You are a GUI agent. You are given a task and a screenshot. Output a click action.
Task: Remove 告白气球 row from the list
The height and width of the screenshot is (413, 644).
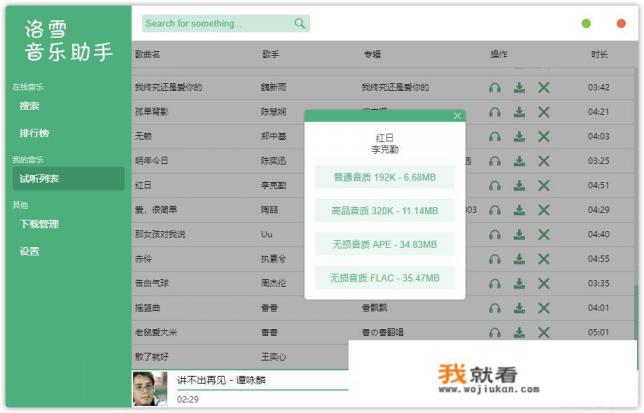coord(544,283)
